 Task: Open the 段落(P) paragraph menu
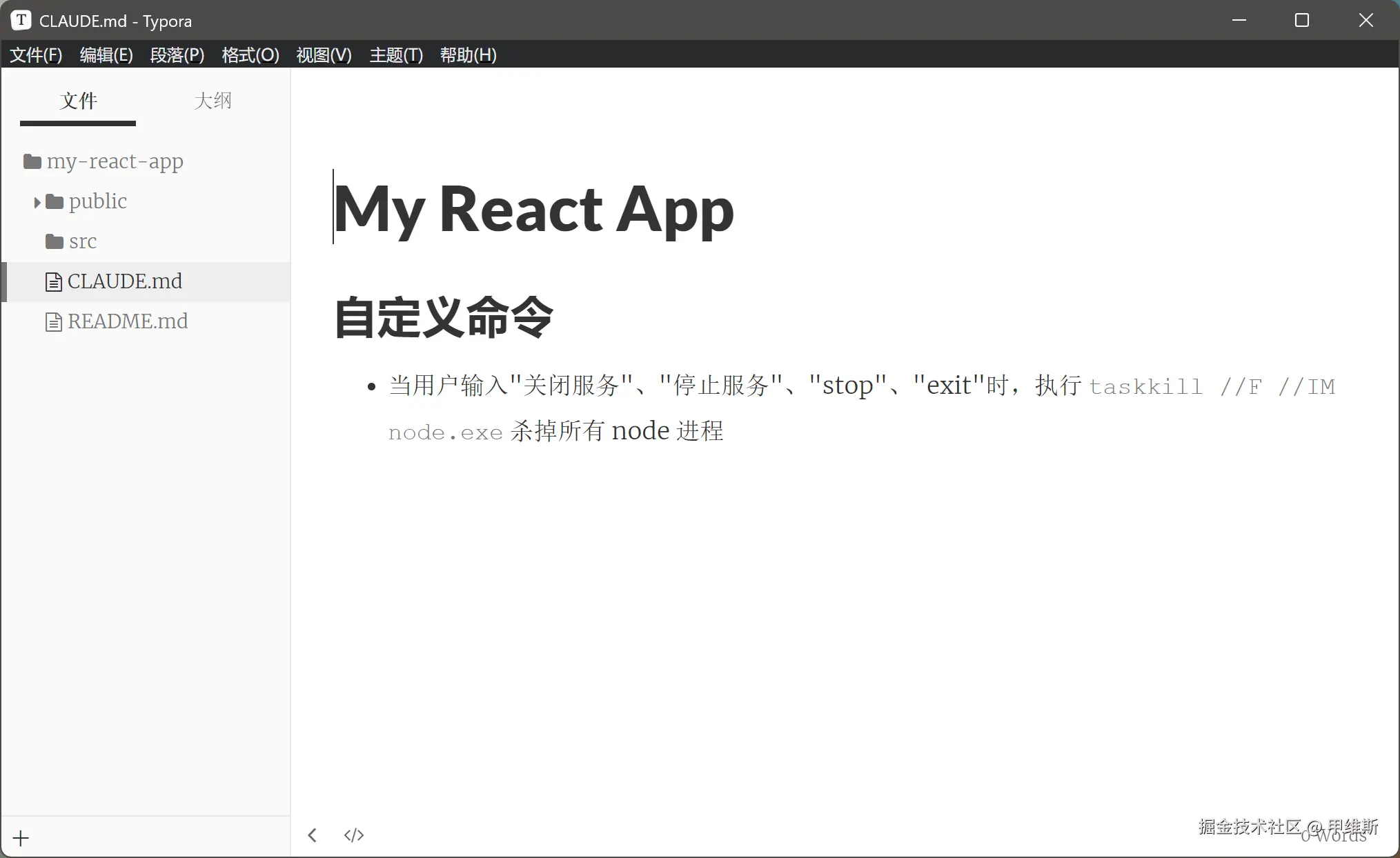click(177, 55)
